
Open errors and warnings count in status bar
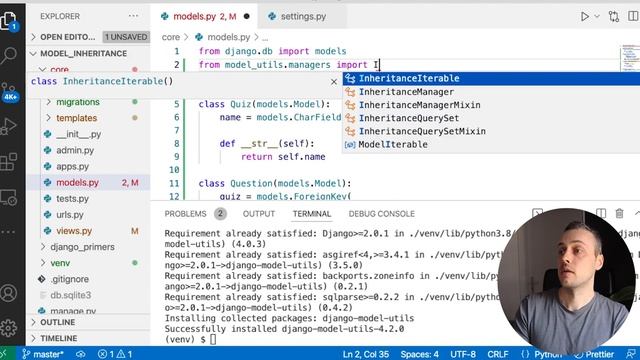[115, 354]
